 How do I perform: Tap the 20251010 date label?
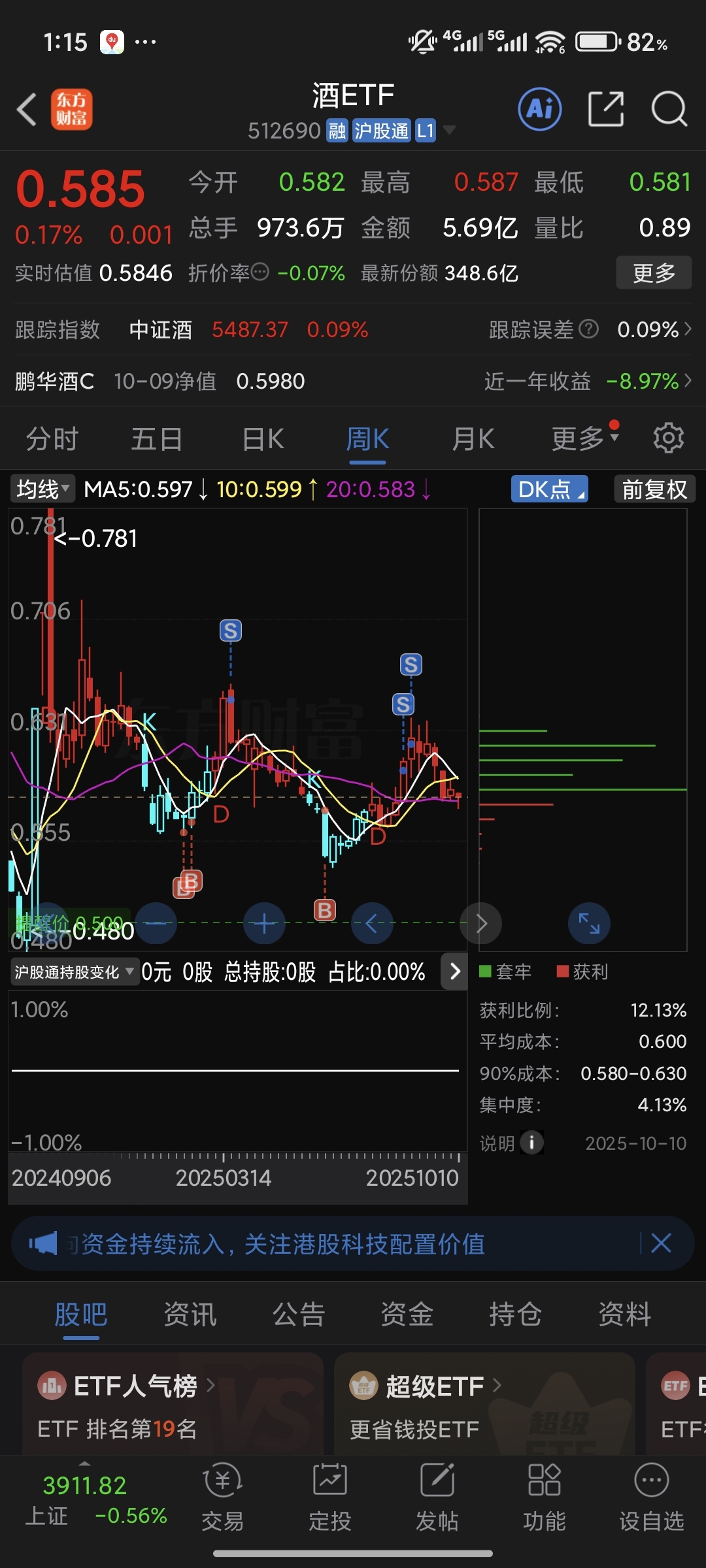pyautogui.click(x=412, y=1177)
